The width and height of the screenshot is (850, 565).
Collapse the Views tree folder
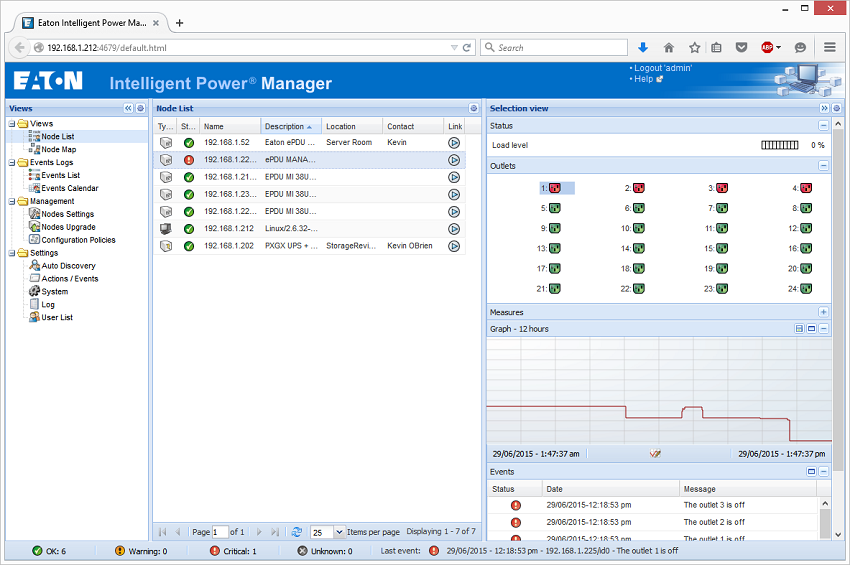coord(12,124)
